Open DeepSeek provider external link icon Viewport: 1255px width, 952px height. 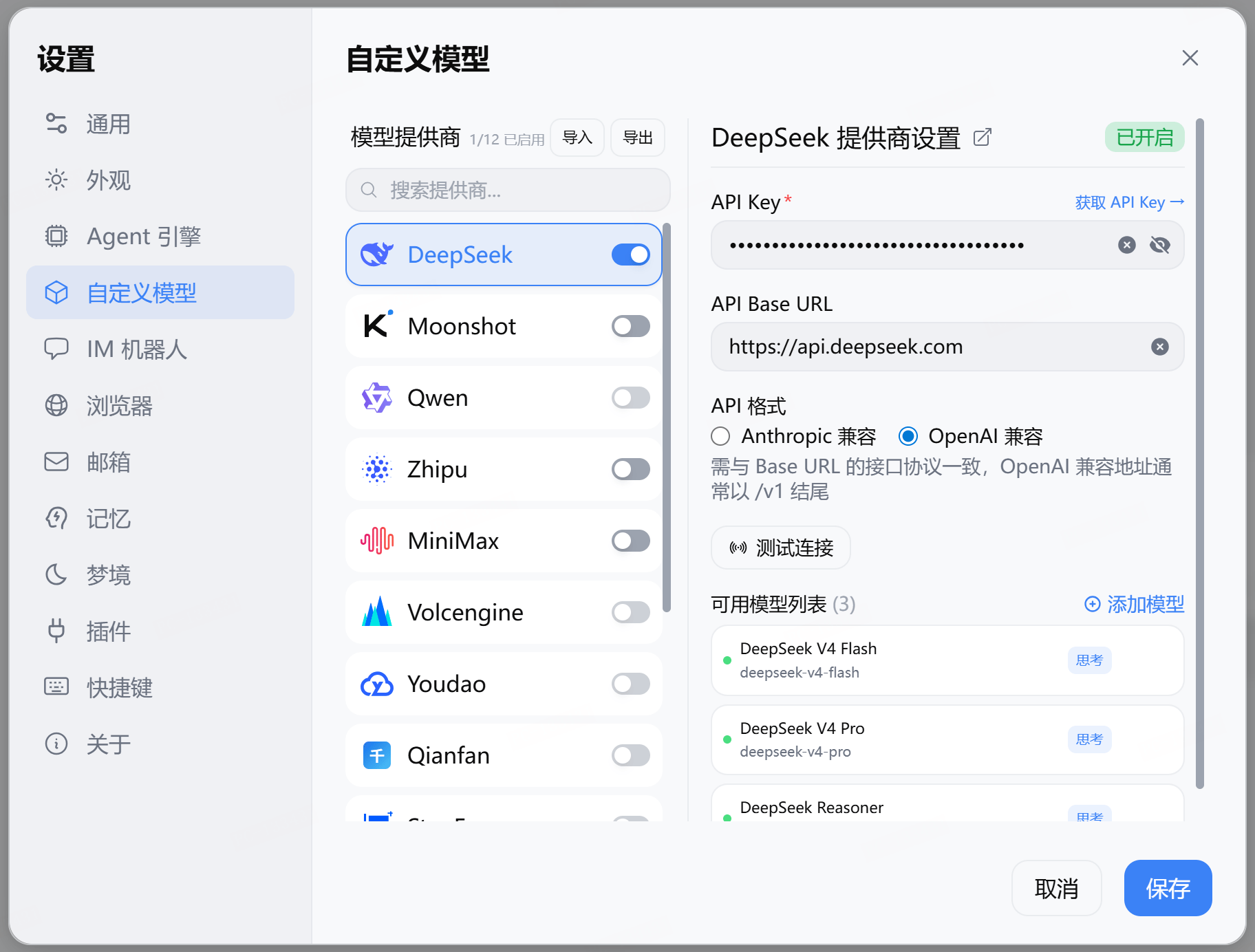(x=983, y=138)
